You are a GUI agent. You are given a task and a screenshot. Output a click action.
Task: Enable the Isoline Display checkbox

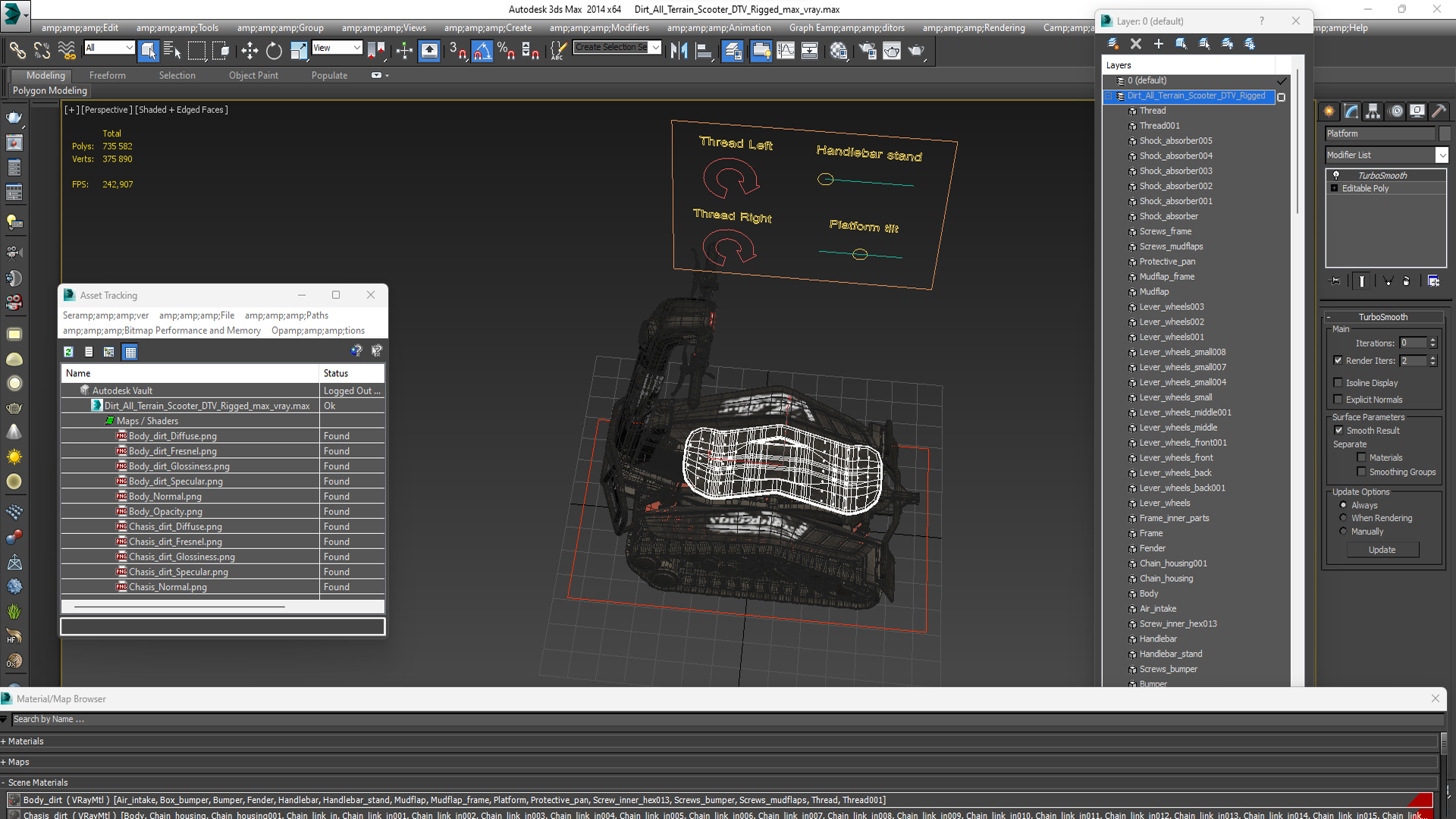[1338, 383]
